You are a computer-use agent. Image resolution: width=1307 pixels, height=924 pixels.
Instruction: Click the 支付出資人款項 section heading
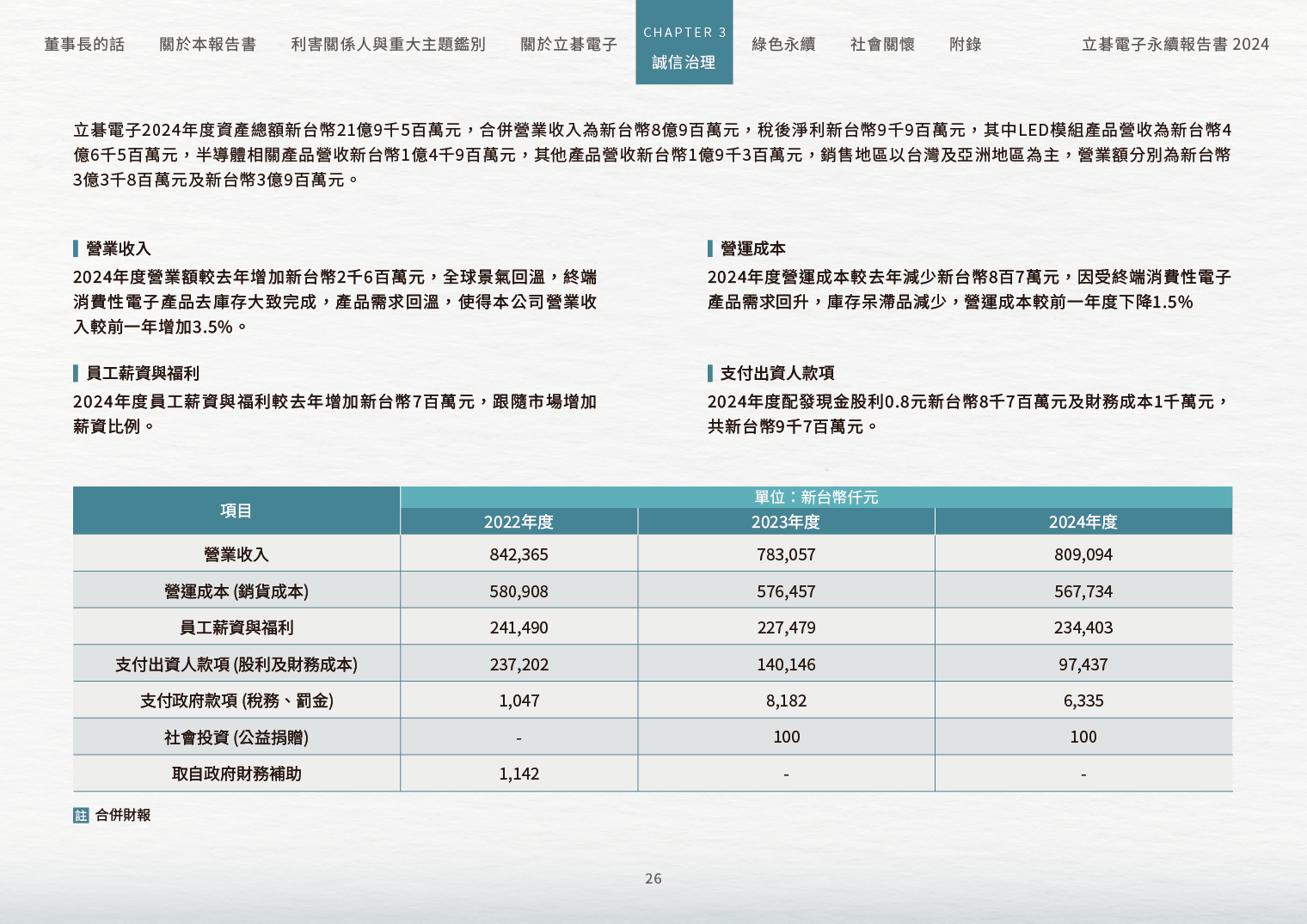pyautogui.click(x=777, y=373)
